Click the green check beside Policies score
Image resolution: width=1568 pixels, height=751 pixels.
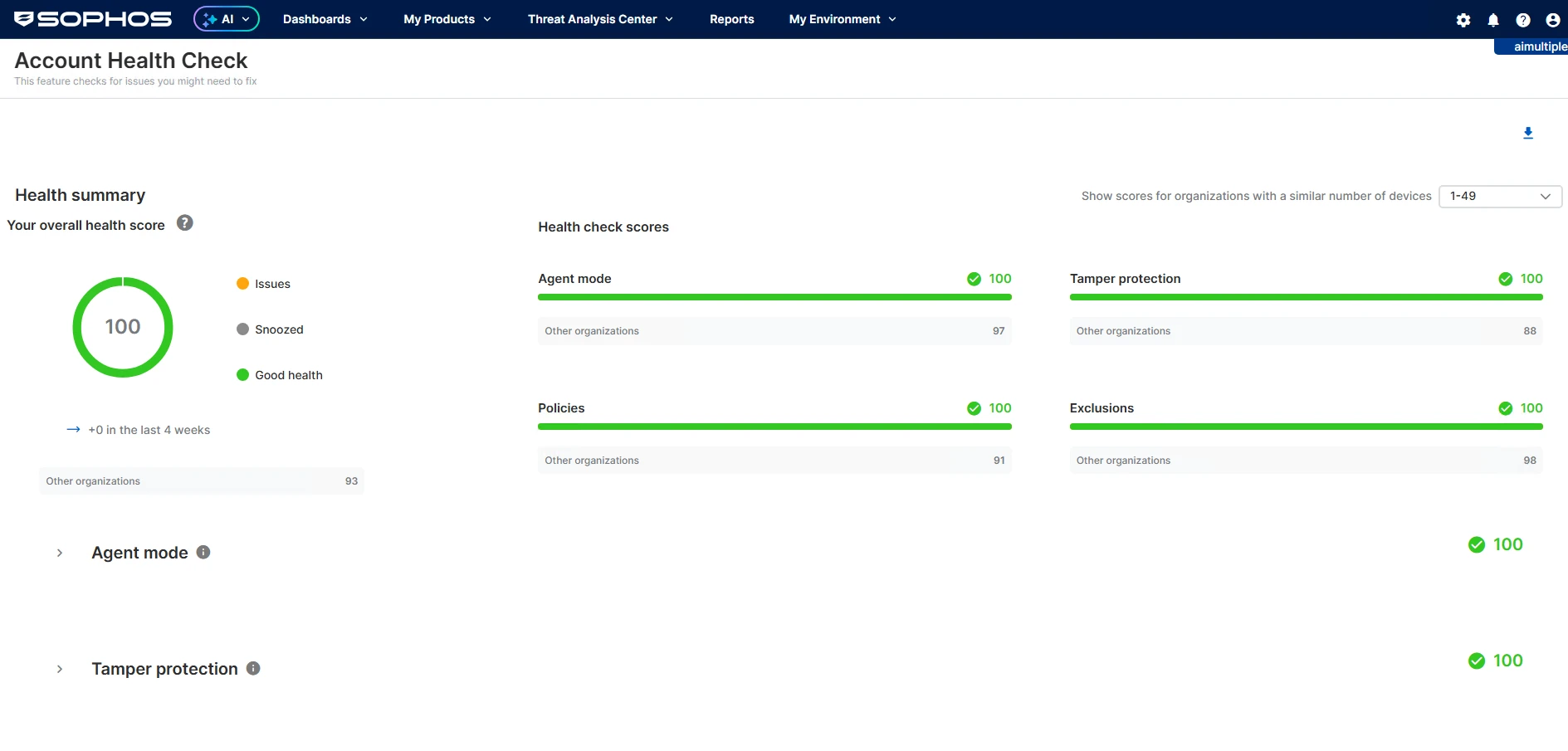(x=975, y=408)
